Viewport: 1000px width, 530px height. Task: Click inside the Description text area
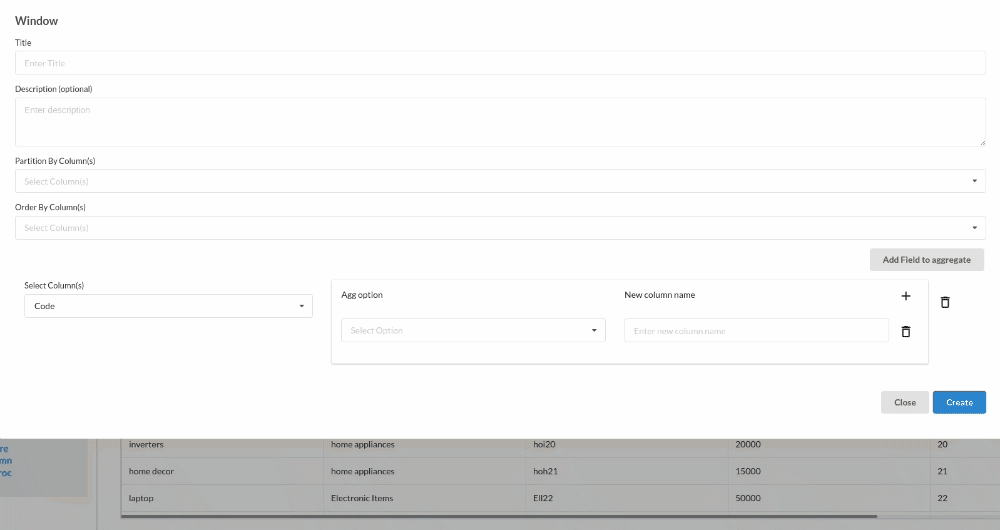(x=500, y=122)
